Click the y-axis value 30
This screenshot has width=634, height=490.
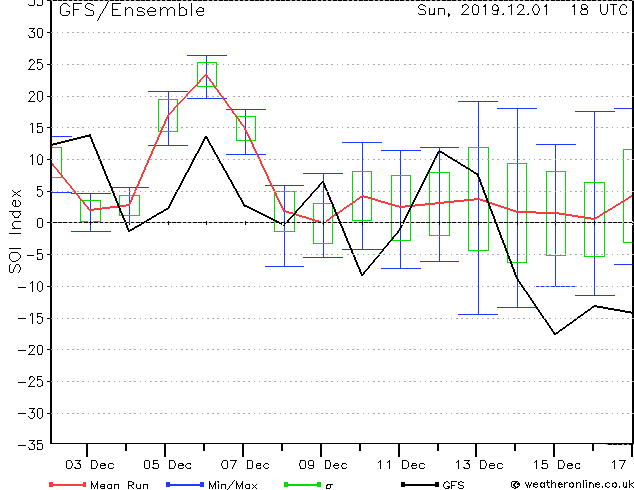(x=34, y=33)
